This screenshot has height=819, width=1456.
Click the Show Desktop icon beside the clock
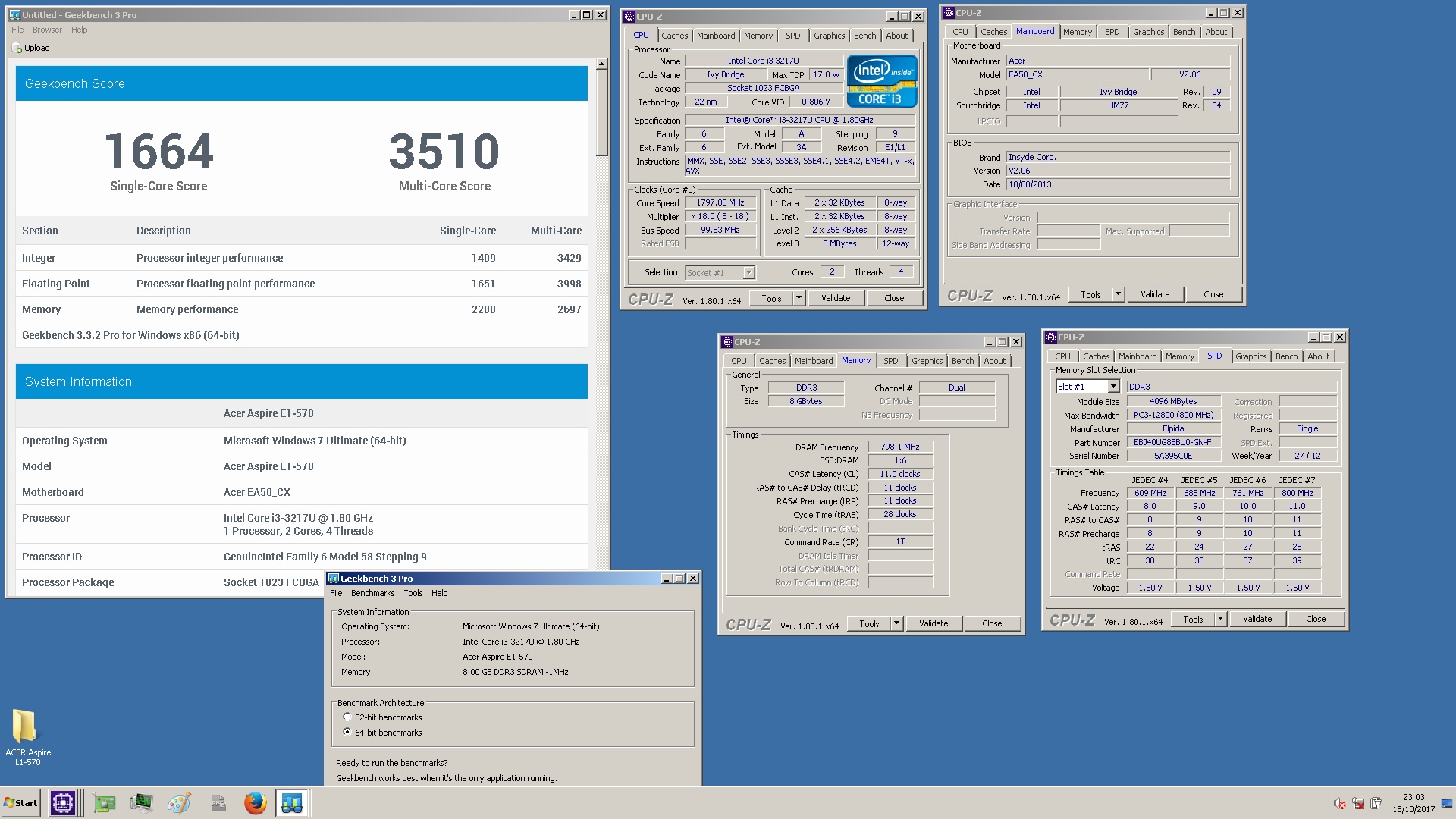(1447, 804)
